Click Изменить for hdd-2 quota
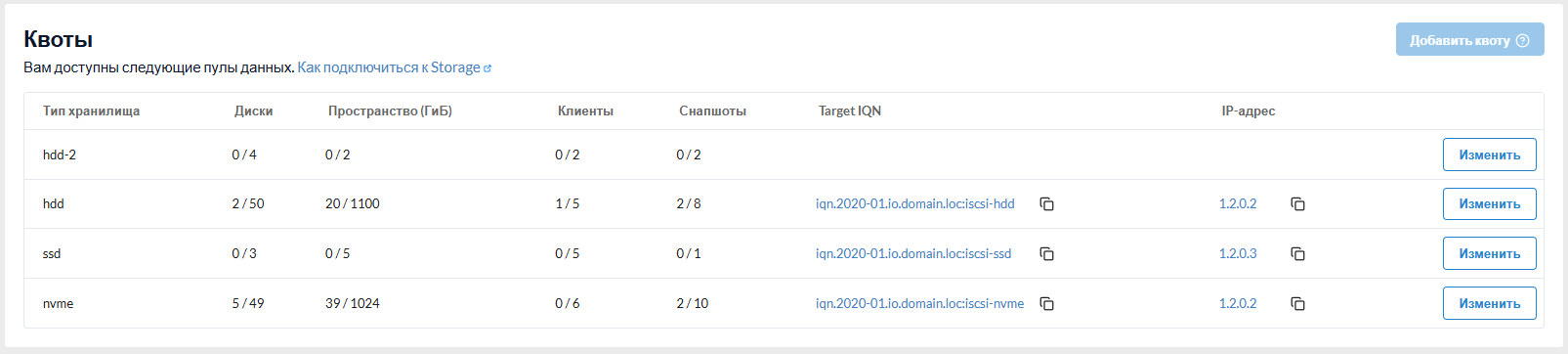The width and height of the screenshot is (1568, 354). point(1489,155)
